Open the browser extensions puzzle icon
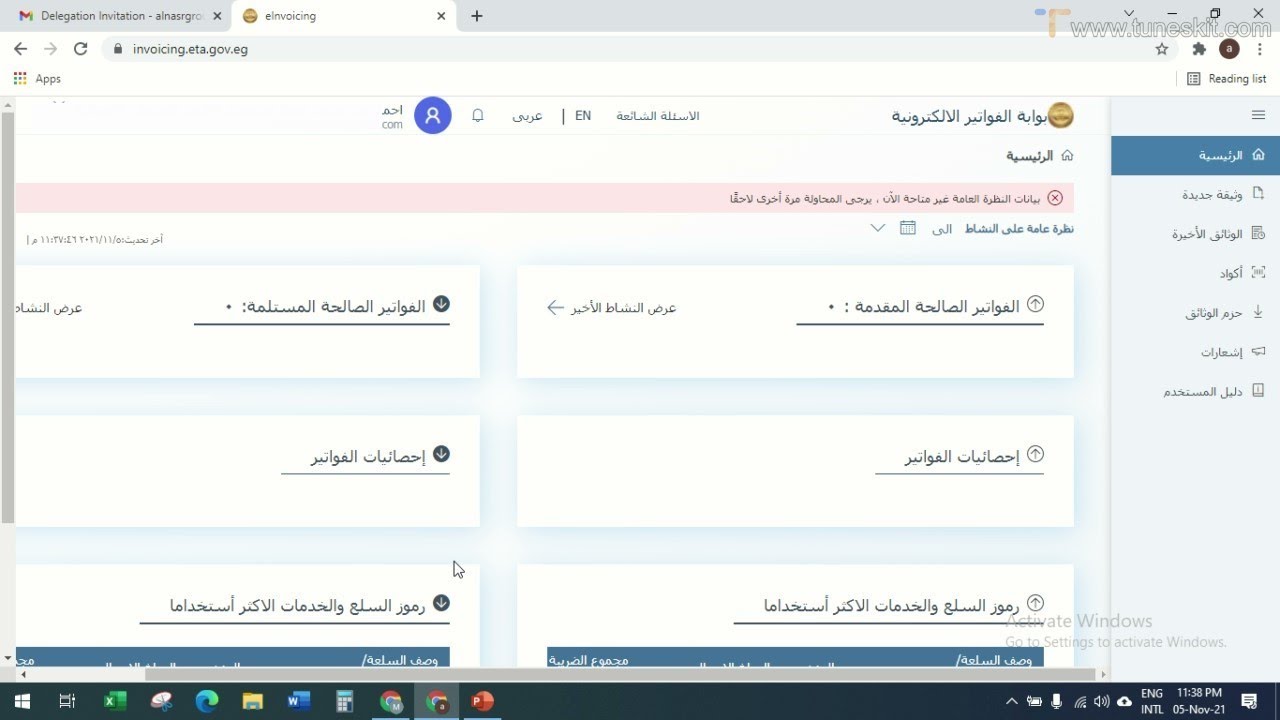Viewport: 1280px width, 720px height. click(x=1199, y=49)
